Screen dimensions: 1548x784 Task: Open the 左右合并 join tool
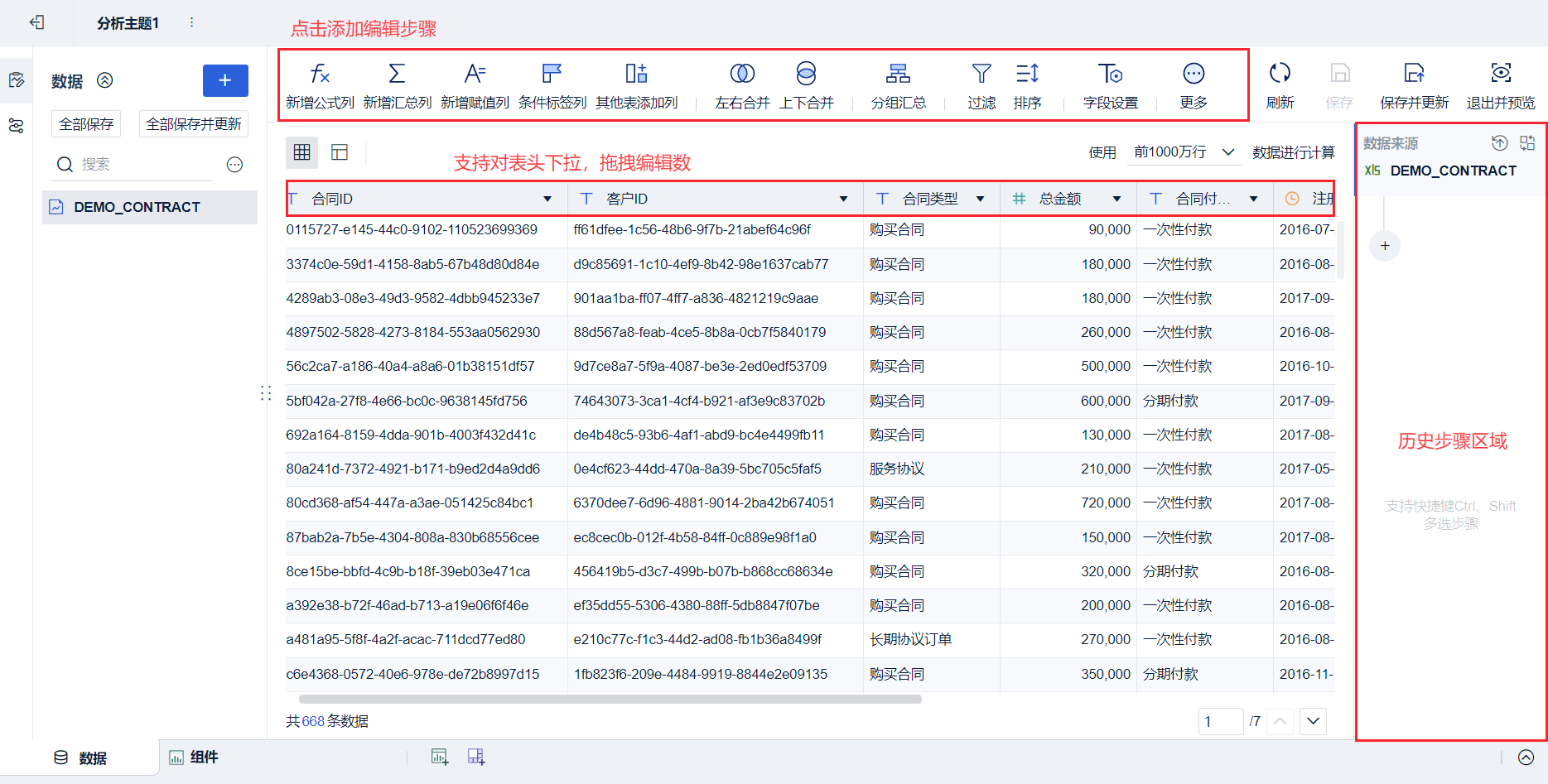[x=742, y=85]
